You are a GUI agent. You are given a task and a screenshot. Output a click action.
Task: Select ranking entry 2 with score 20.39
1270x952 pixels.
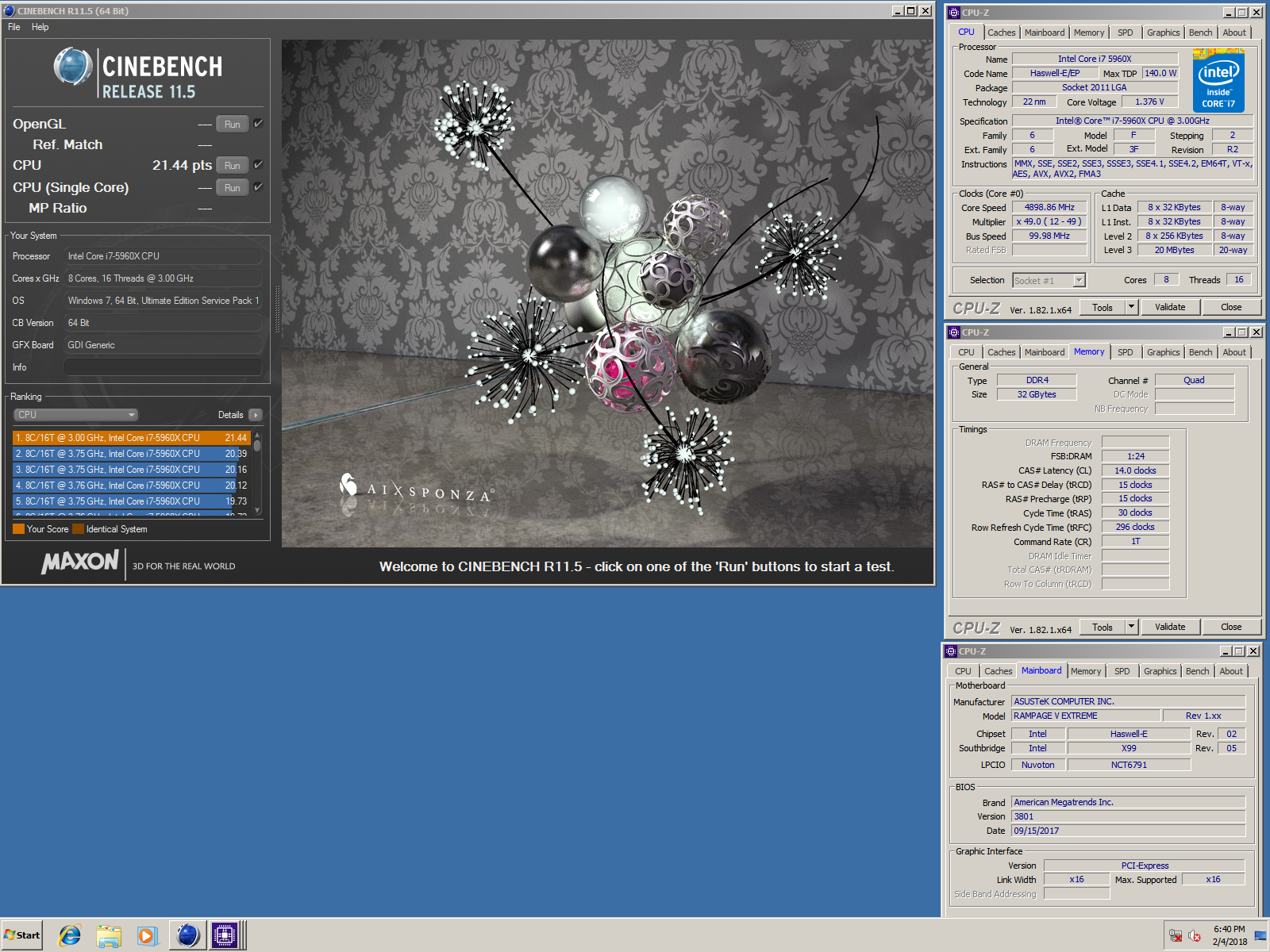132,454
